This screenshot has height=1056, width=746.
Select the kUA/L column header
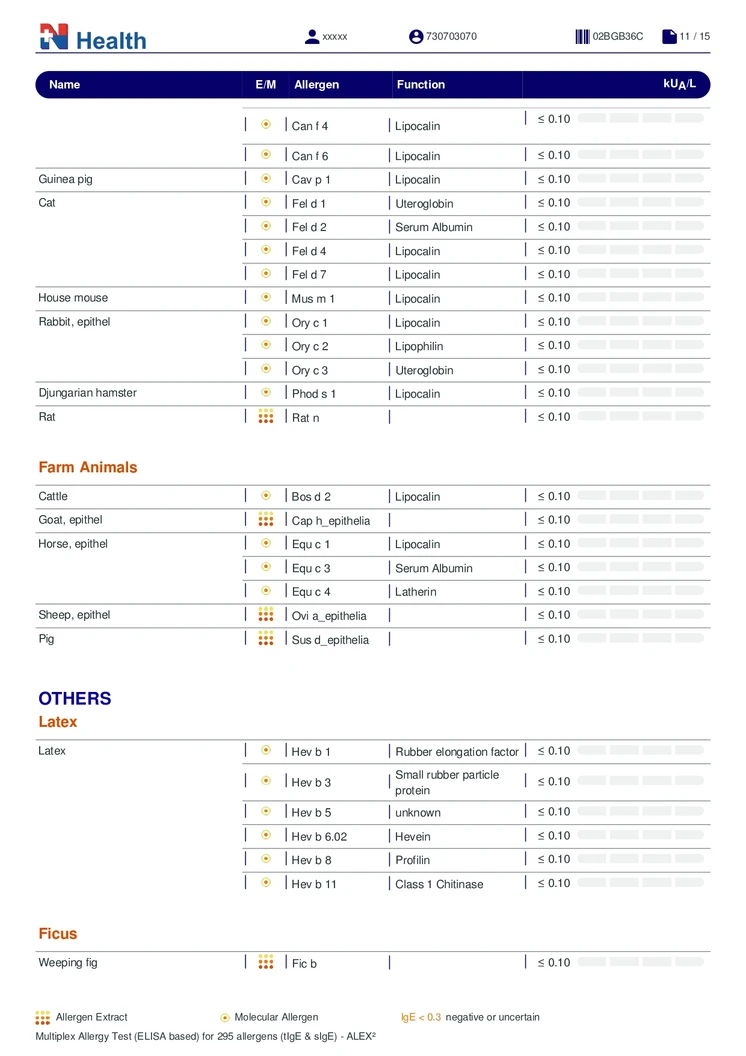tap(679, 84)
